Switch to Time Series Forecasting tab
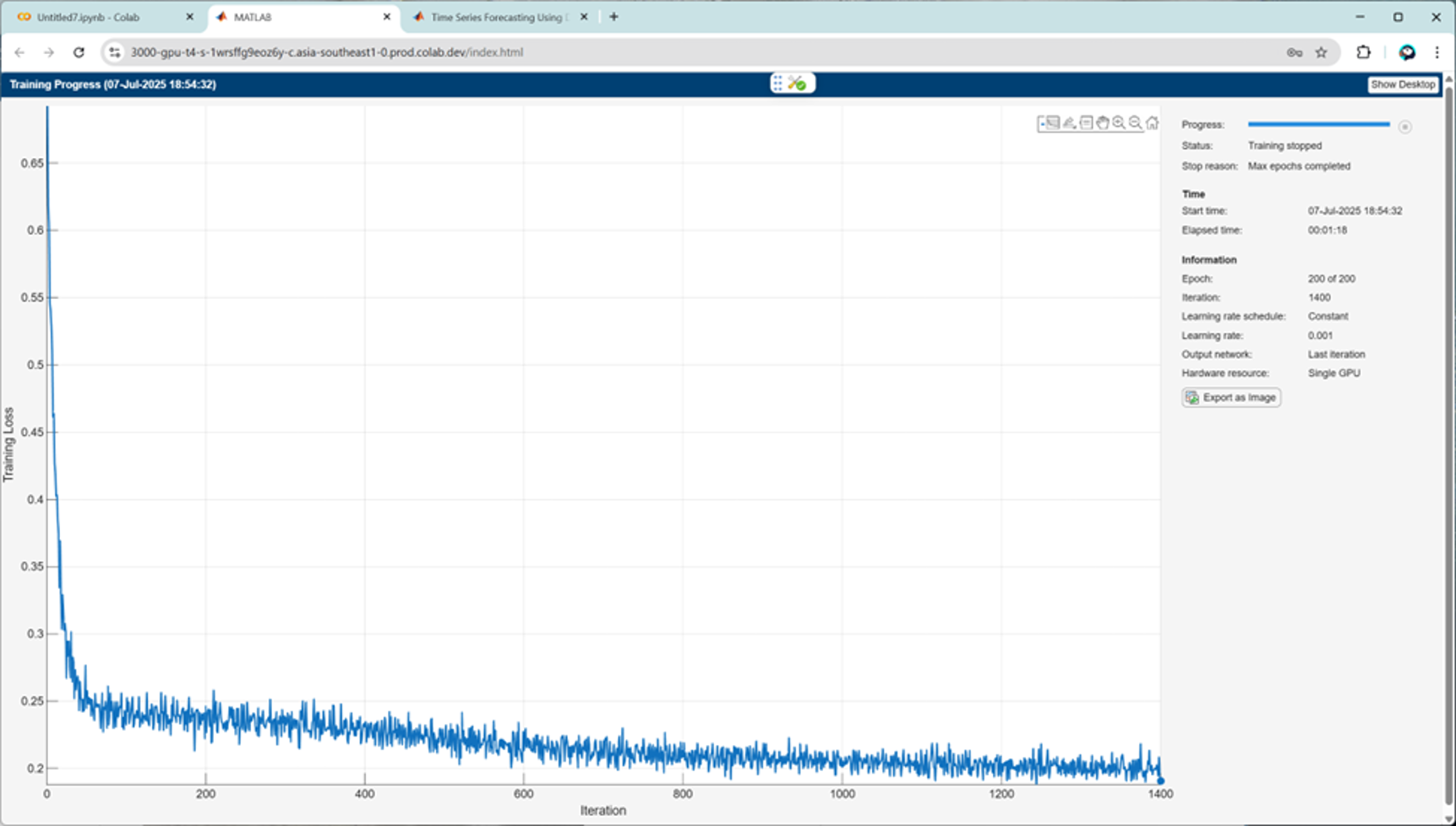 [499, 17]
